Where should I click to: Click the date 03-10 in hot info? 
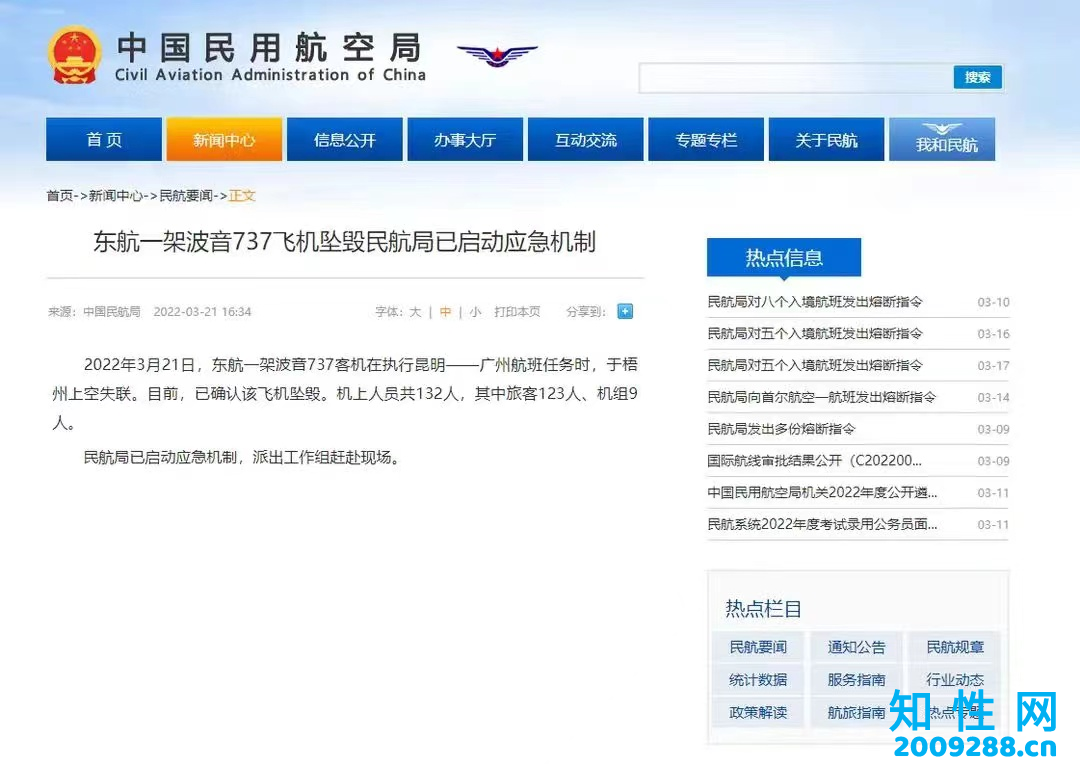click(x=993, y=302)
